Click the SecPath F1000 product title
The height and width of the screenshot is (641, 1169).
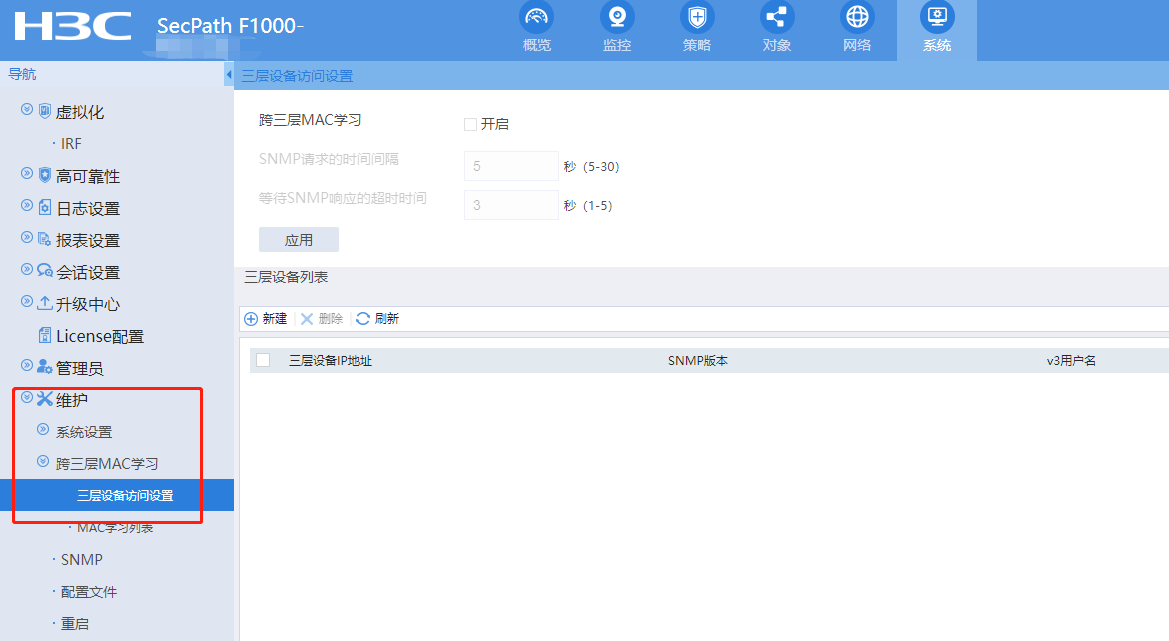pyautogui.click(x=230, y=26)
